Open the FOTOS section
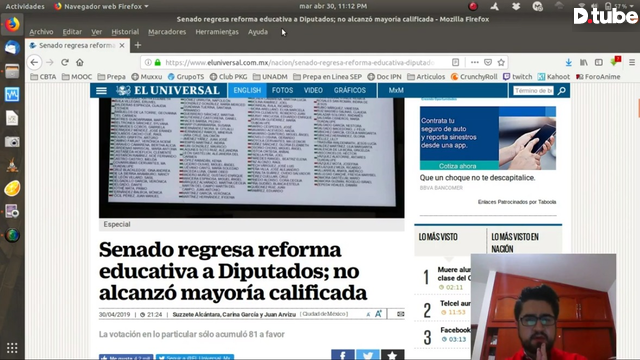This screenshot has width=640, height=360. [x=282, y=91]
